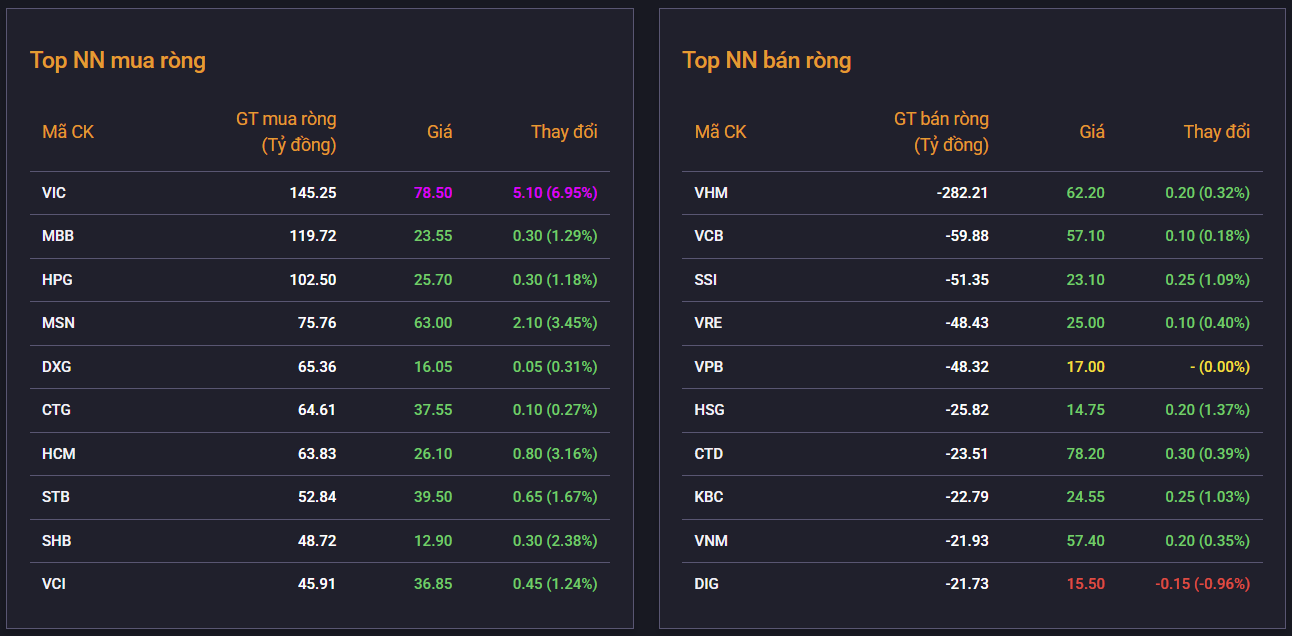Choose the KBC stock ticker
The width and height of the screenshot is (1292, 636).
click(709, 497)
